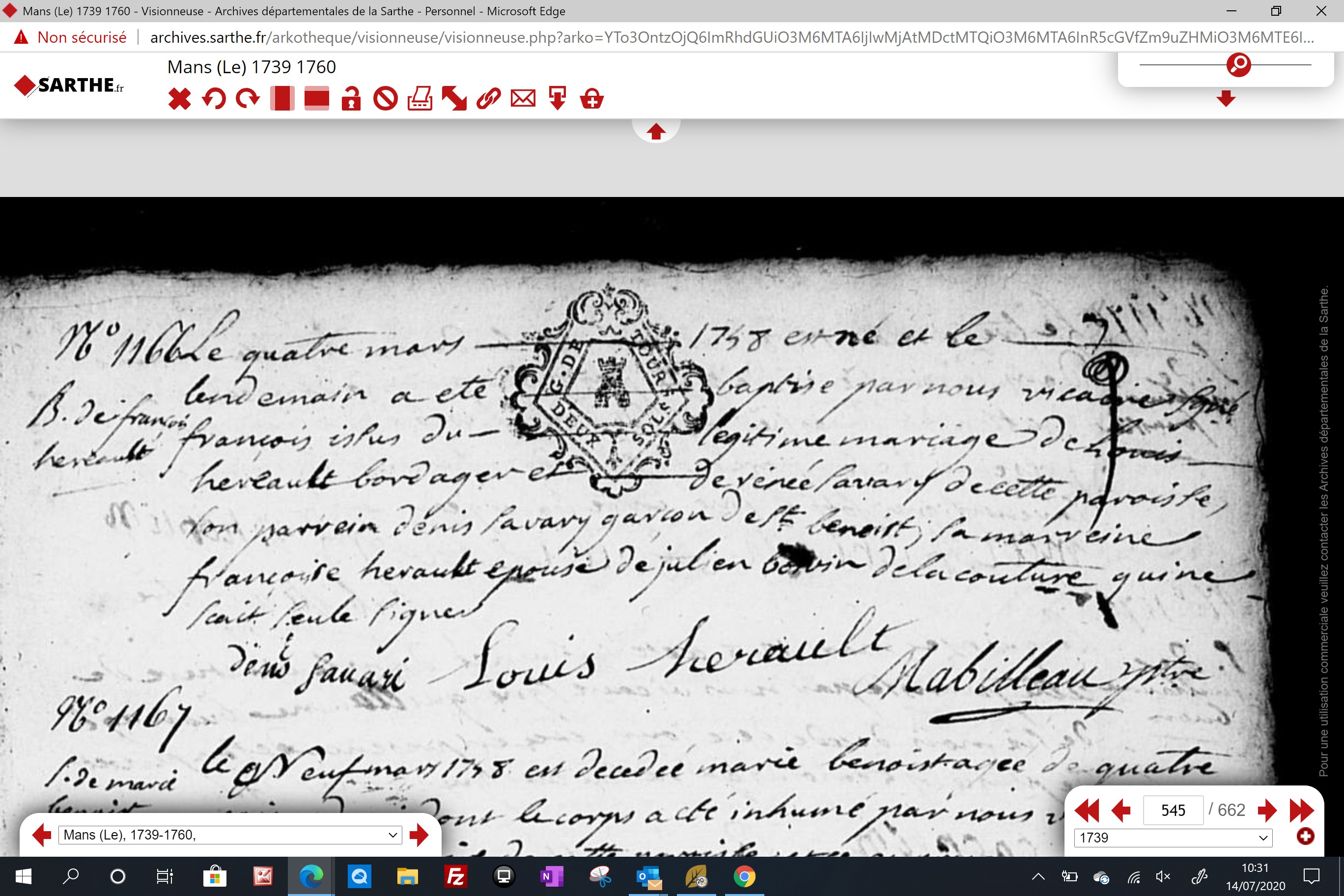
Task: Rotate the image right with the clockwise arrow
Action: (248, 99)
